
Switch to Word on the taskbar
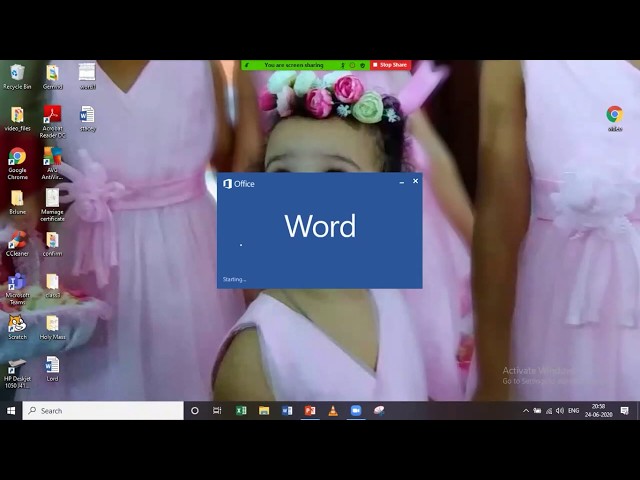point(287,411)
